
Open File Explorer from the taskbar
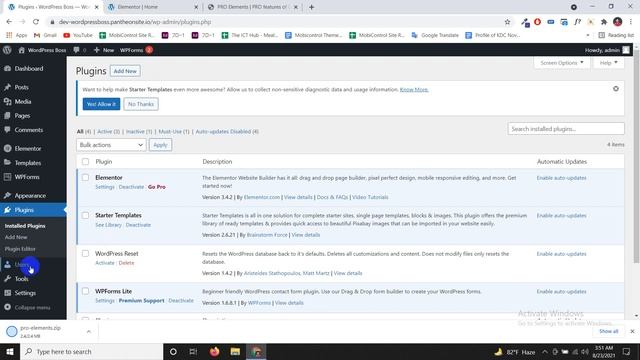point(235,351)
